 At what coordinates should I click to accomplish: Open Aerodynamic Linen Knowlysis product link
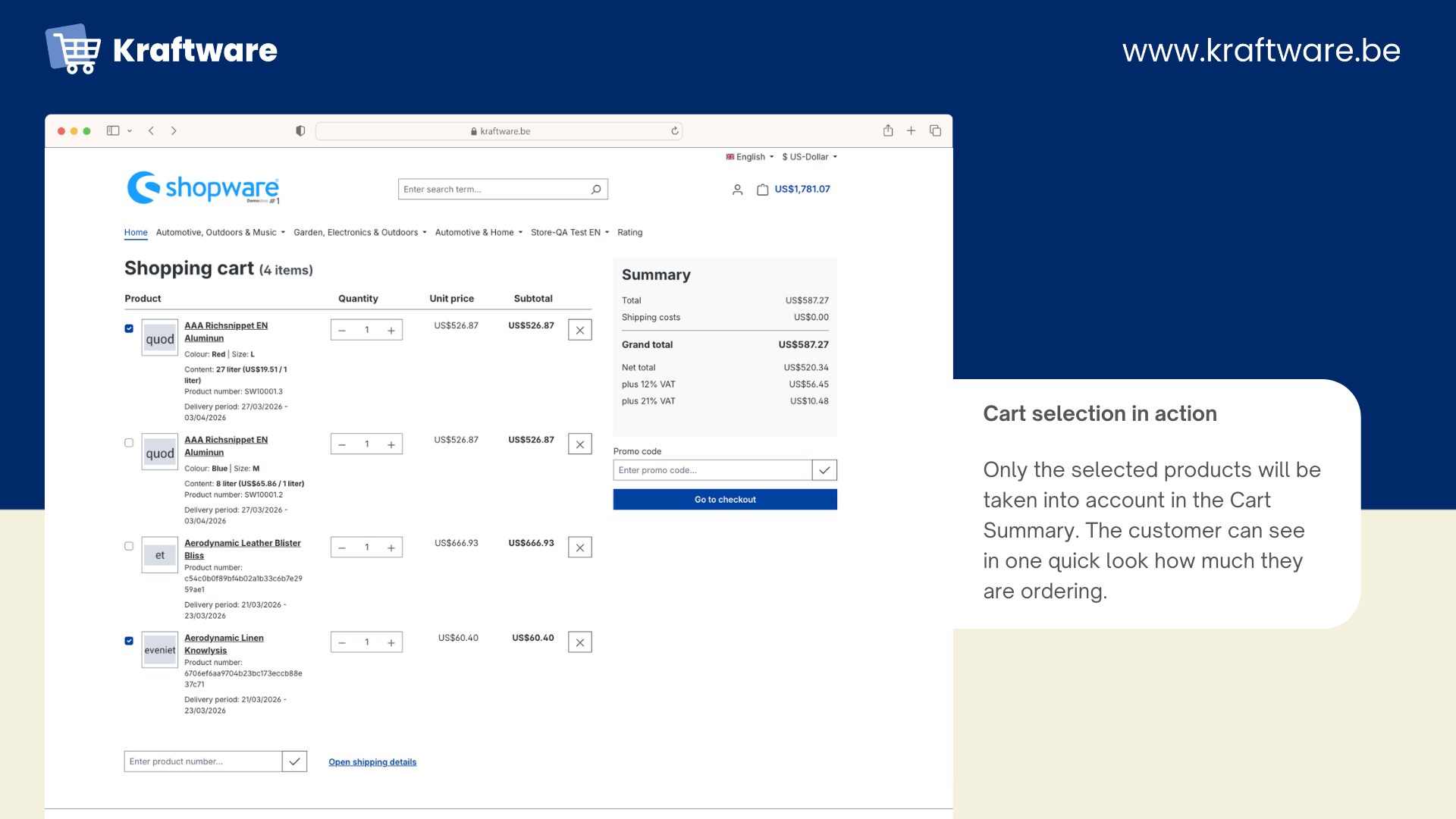click(x=224, y=644)
